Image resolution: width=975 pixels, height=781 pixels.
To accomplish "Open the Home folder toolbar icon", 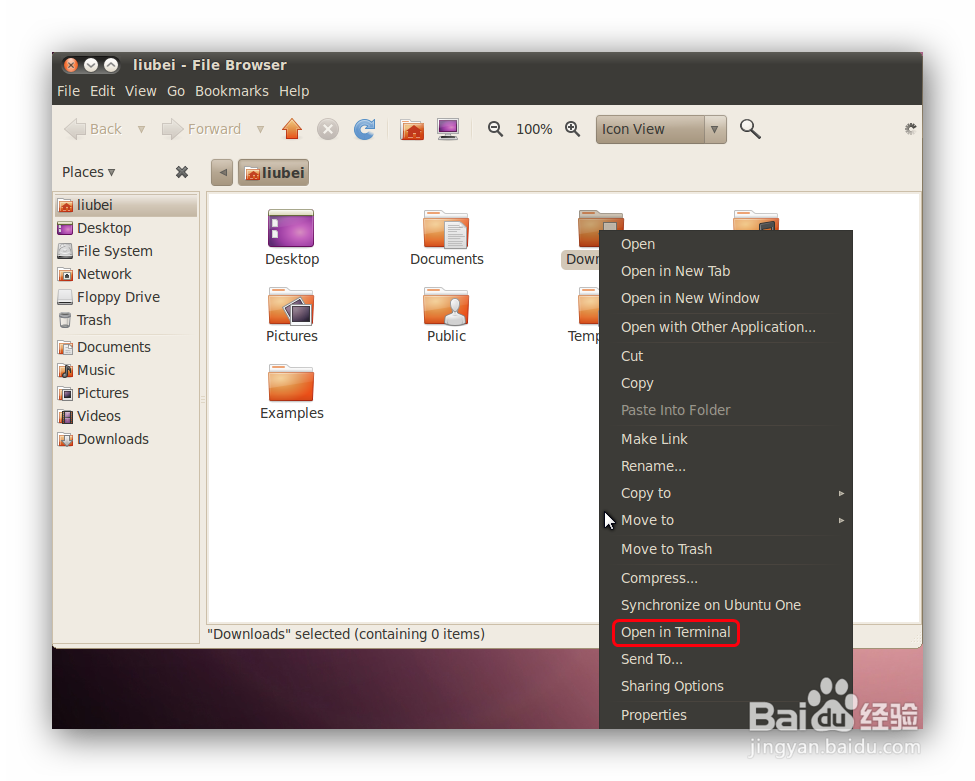I will [412, 129].
